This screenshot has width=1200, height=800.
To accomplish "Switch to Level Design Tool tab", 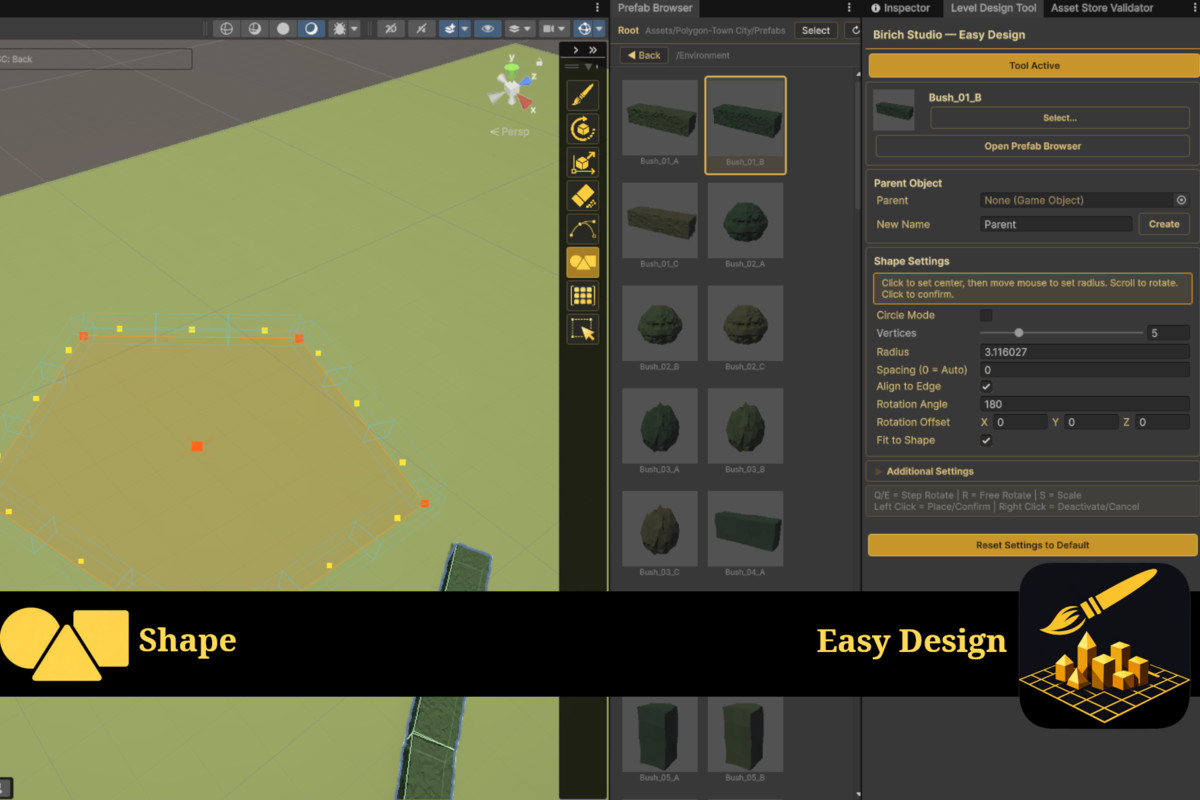I will [993, 8].
